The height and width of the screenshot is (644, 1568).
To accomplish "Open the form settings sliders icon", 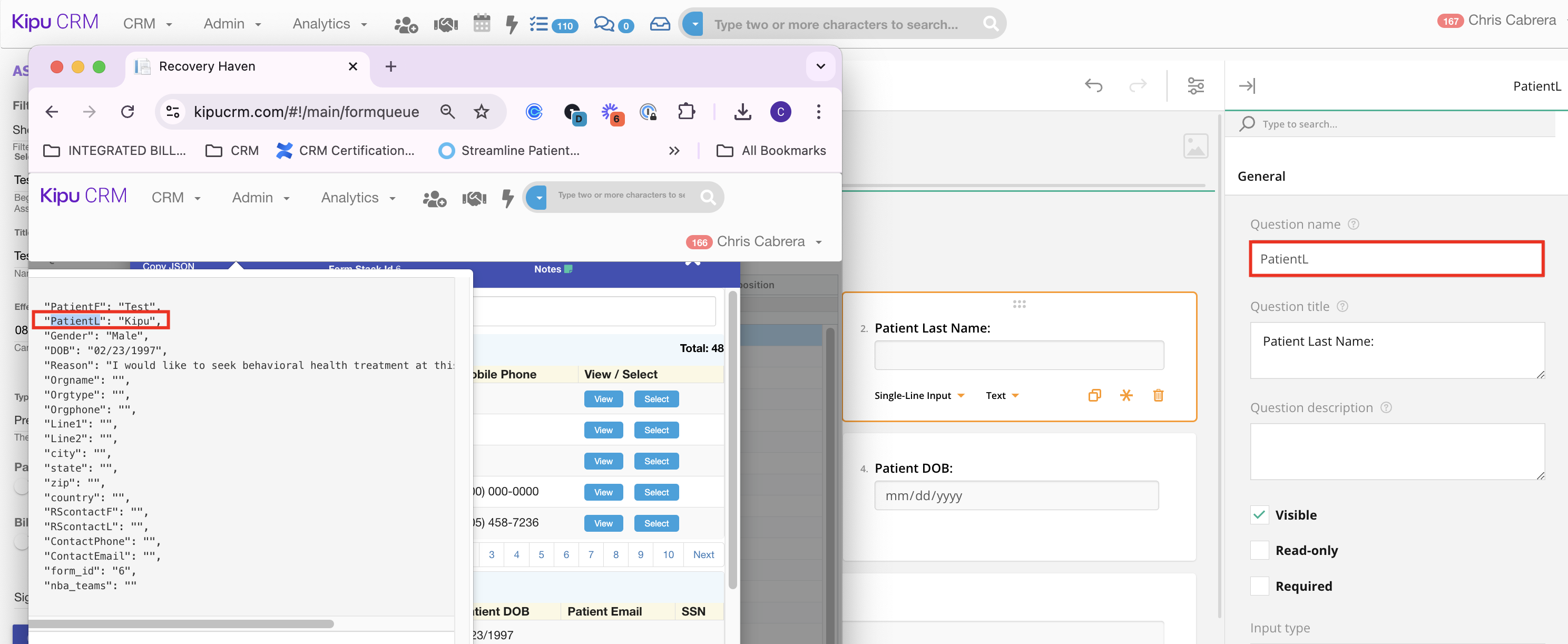I will pyautogui.click(x=1195, y=86).
